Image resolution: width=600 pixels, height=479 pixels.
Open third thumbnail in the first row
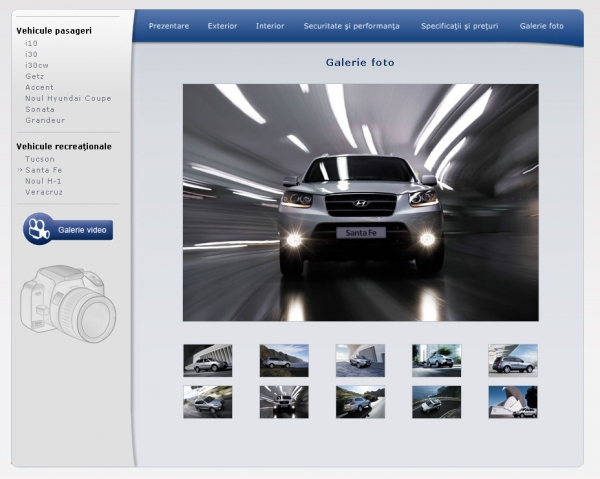pyautogui.click(x=360, y=360)
